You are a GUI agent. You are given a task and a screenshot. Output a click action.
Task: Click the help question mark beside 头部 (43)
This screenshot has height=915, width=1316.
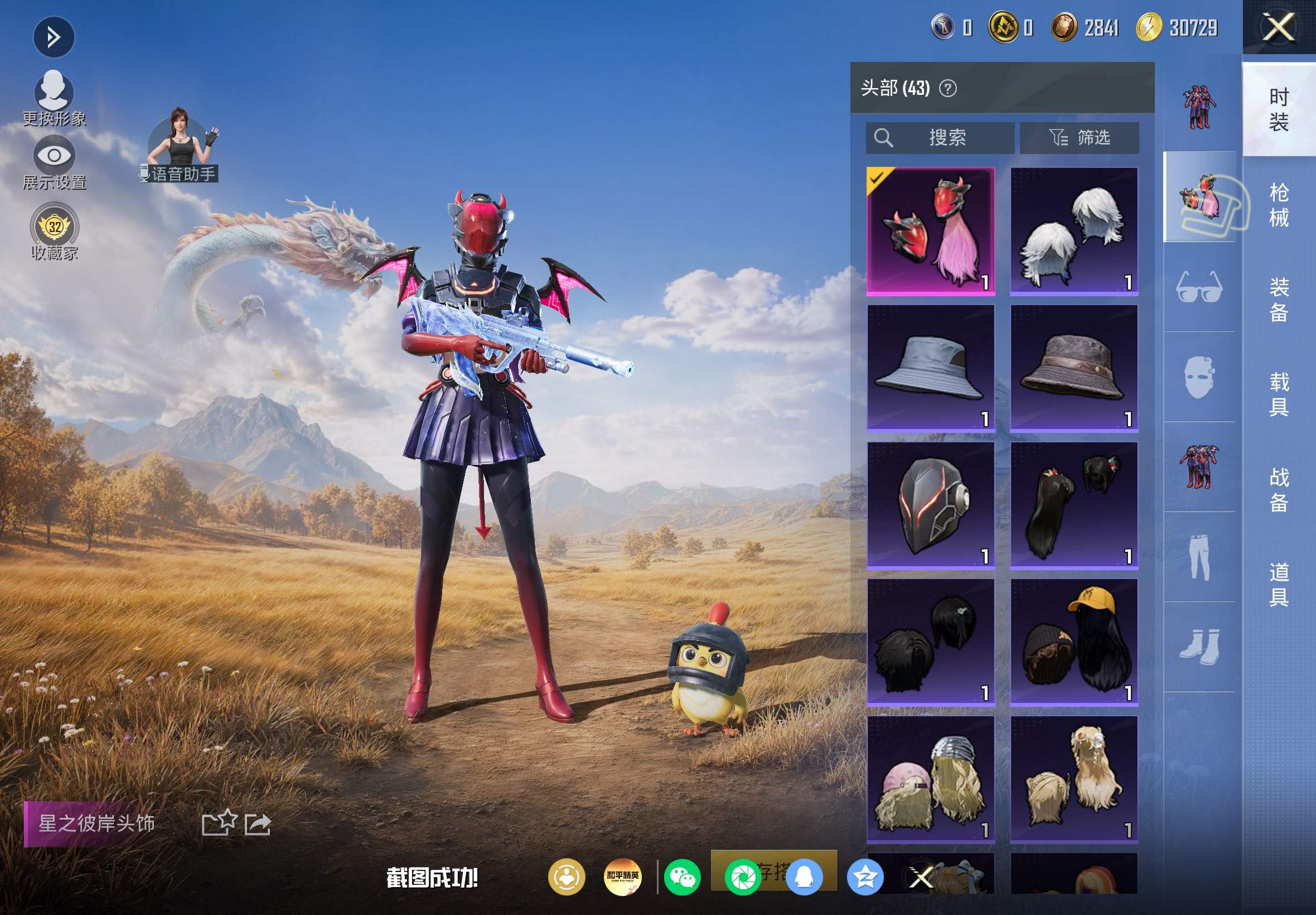pyautogui.click(x=947, y=88)
